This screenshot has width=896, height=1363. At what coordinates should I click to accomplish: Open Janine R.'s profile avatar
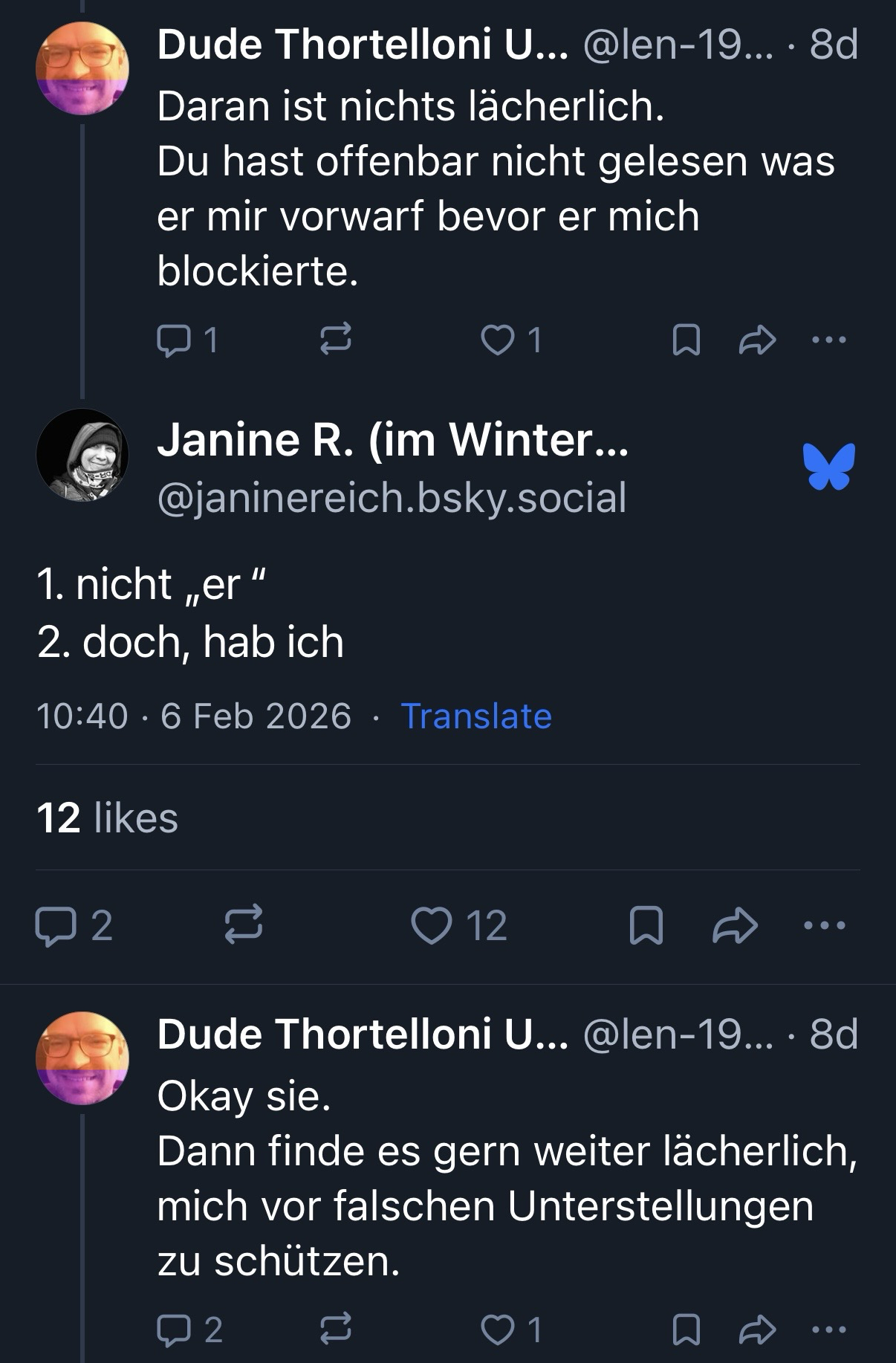(x=82, y=455)
